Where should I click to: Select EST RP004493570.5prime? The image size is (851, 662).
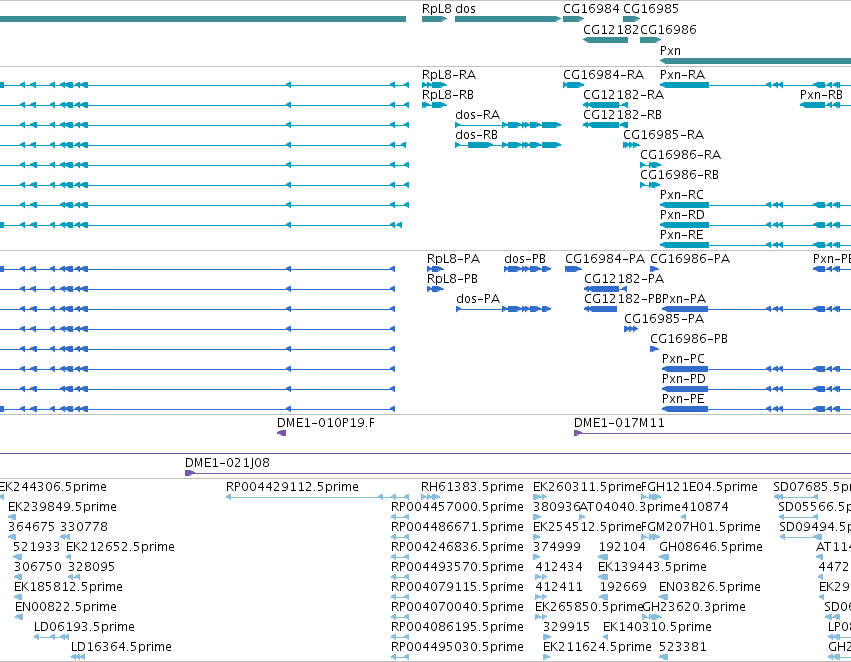tap(457, 568)
